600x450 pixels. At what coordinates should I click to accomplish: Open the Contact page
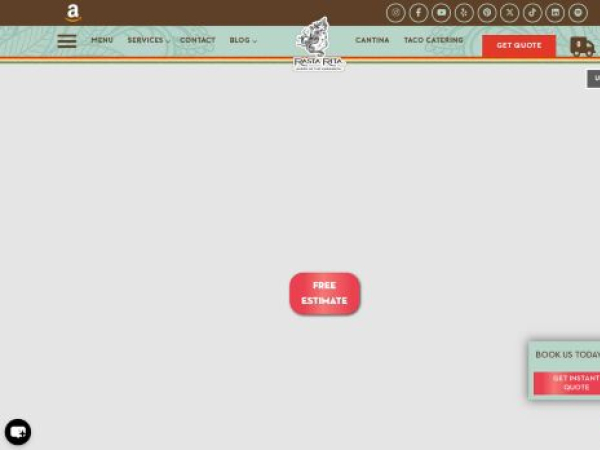(x=197, y=41)
